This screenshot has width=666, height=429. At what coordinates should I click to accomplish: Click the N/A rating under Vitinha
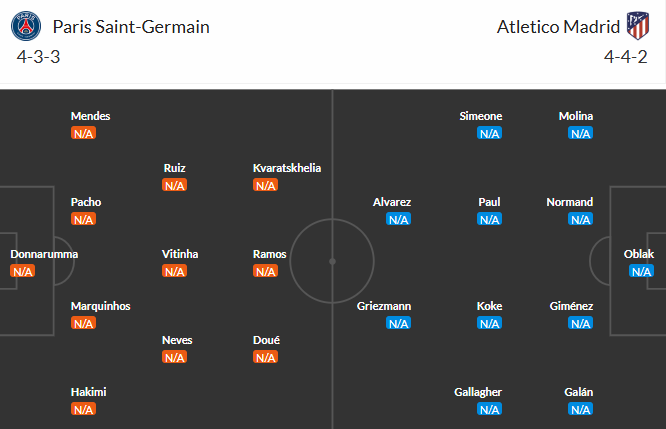[175, 271]
